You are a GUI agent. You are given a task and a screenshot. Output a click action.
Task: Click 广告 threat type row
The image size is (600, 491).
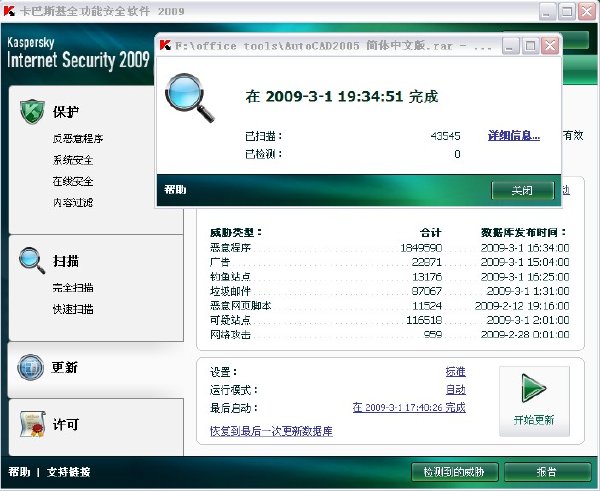click(x=390, y=262)
